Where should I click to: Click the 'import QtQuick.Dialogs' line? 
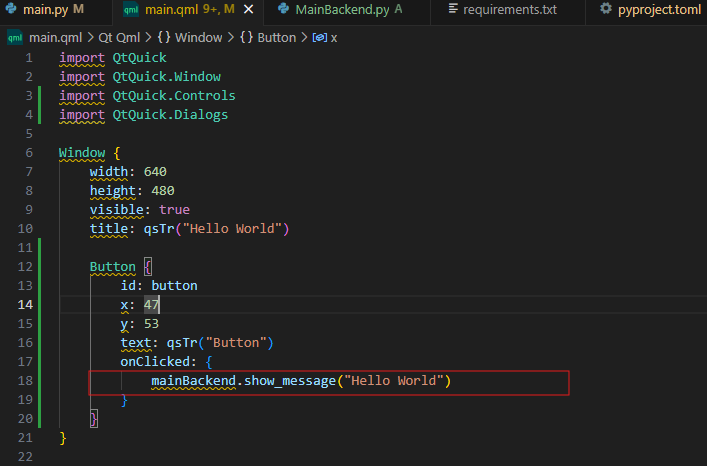click(143, 115)
